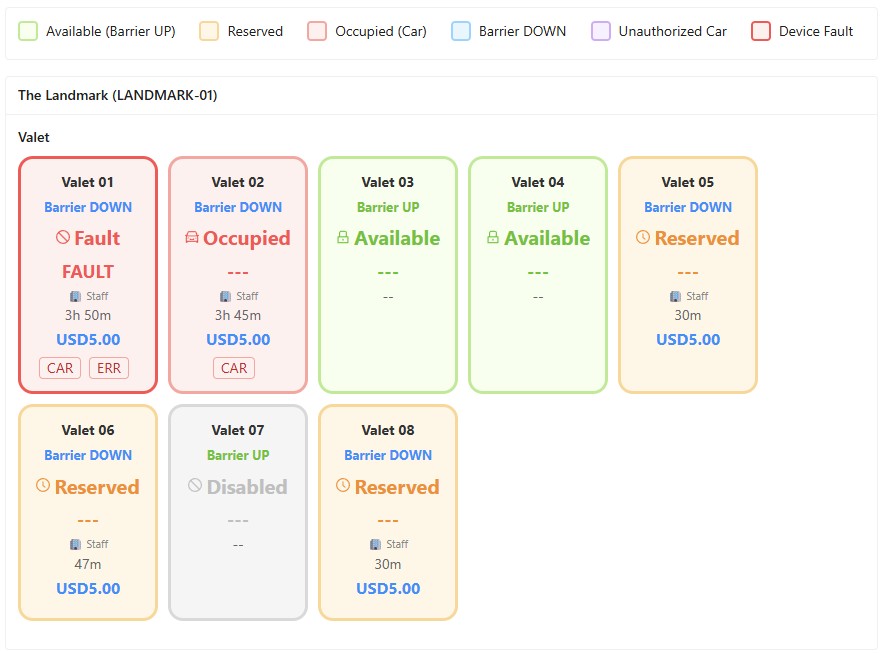Click the lock icon on Valet 04

[x=493, y=239]
